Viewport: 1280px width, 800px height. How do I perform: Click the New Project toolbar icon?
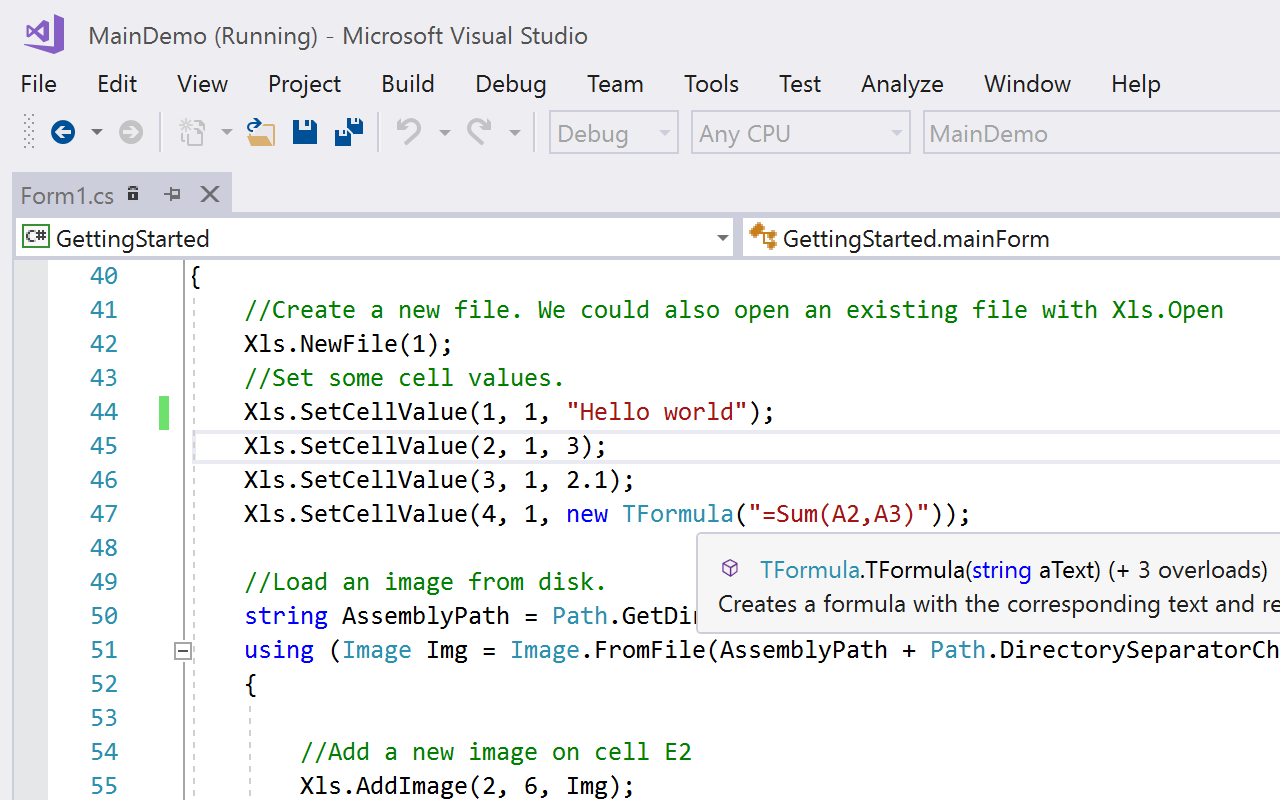pos(191,132)
